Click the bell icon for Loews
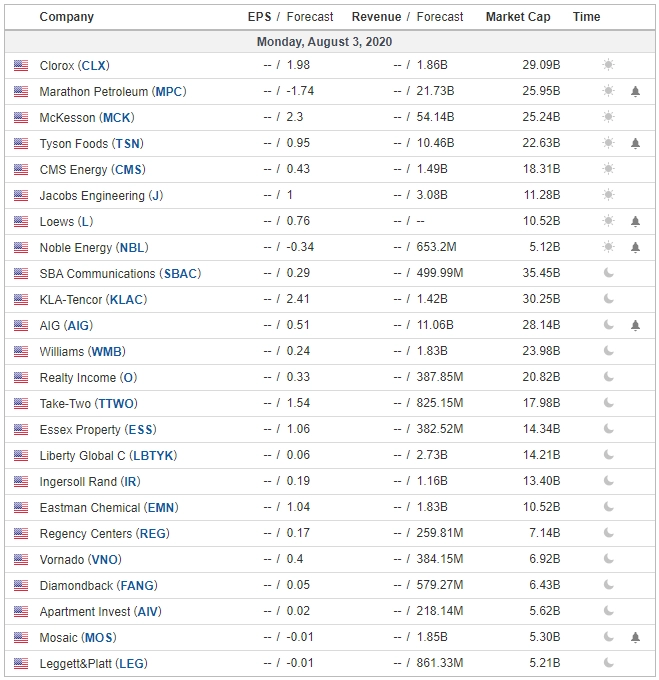Screen dimensions: 659x680 [x=635, y=221]
